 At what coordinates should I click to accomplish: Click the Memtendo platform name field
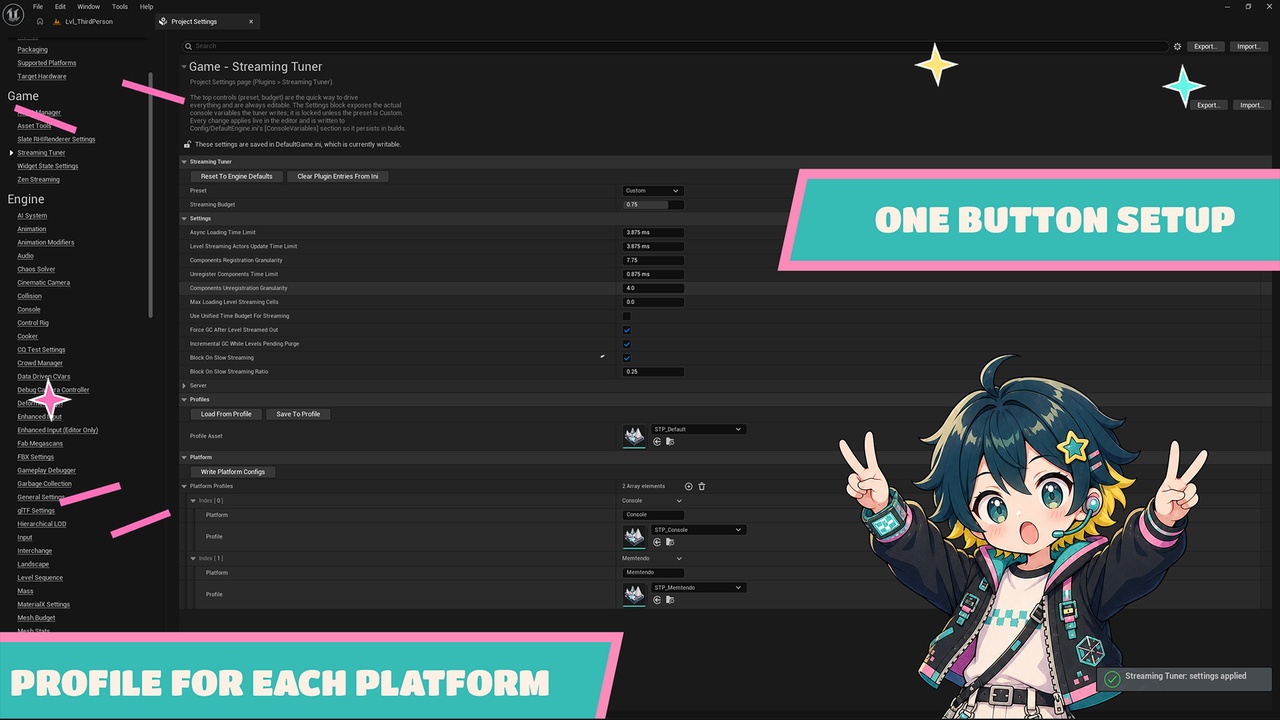pyautogui.click(x=653, y=573)
